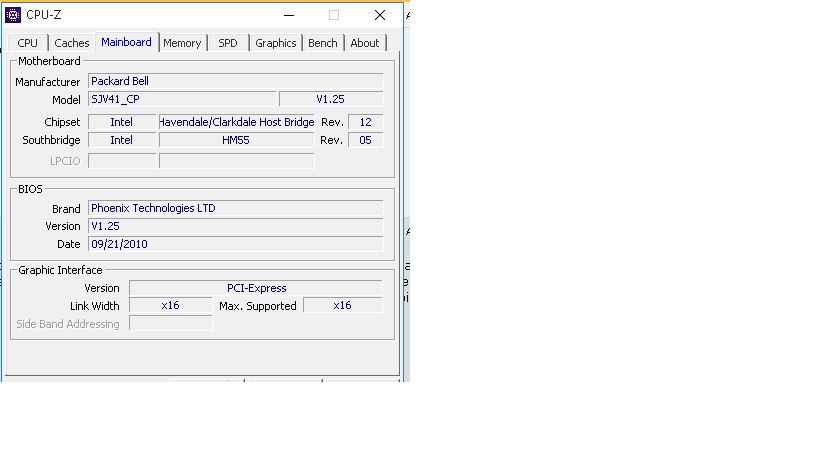Open the Caches tab
819x460 pixels.
point(72,43)
